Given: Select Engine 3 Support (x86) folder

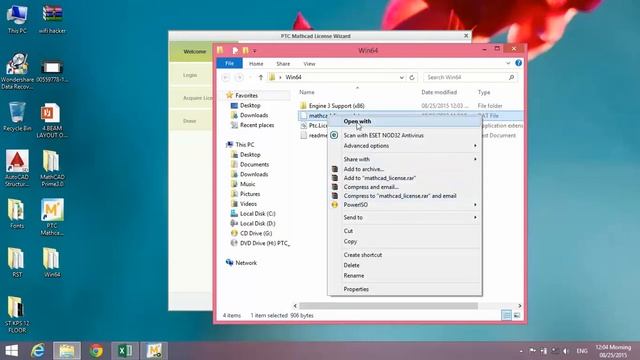Looking at the screenshot, I should 336,106.
